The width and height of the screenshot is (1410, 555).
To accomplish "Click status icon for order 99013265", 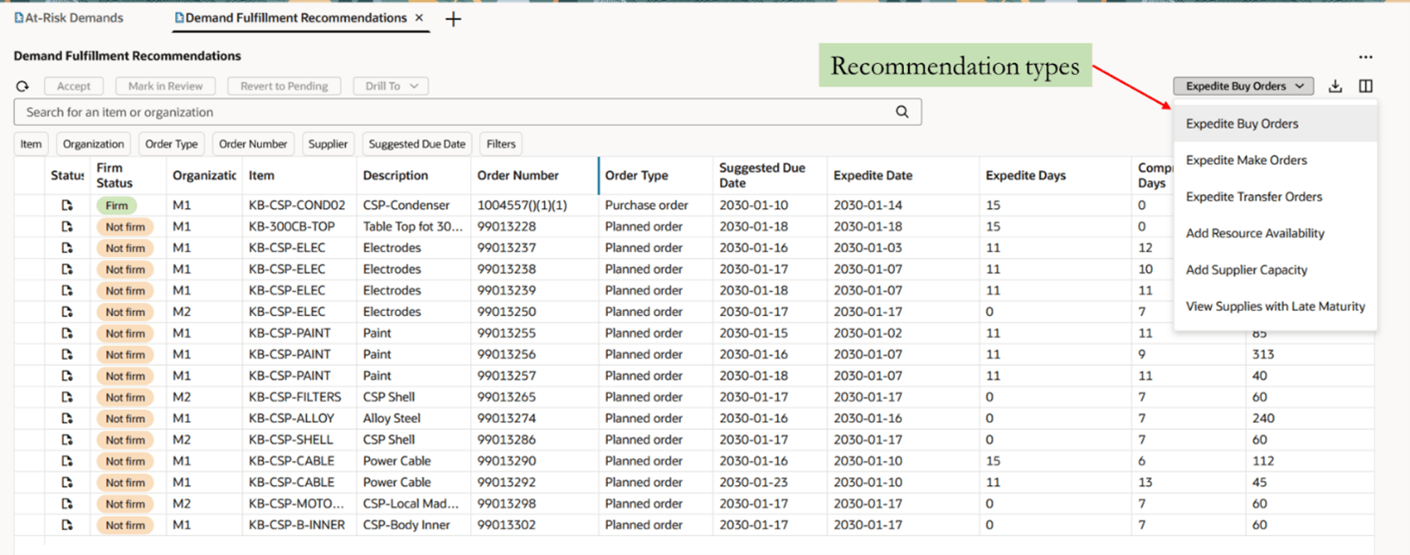I will tap(67, 397).
